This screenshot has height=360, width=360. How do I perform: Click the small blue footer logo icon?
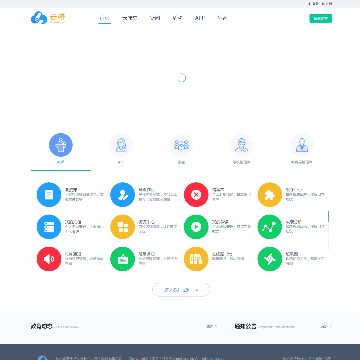(42, 358)
